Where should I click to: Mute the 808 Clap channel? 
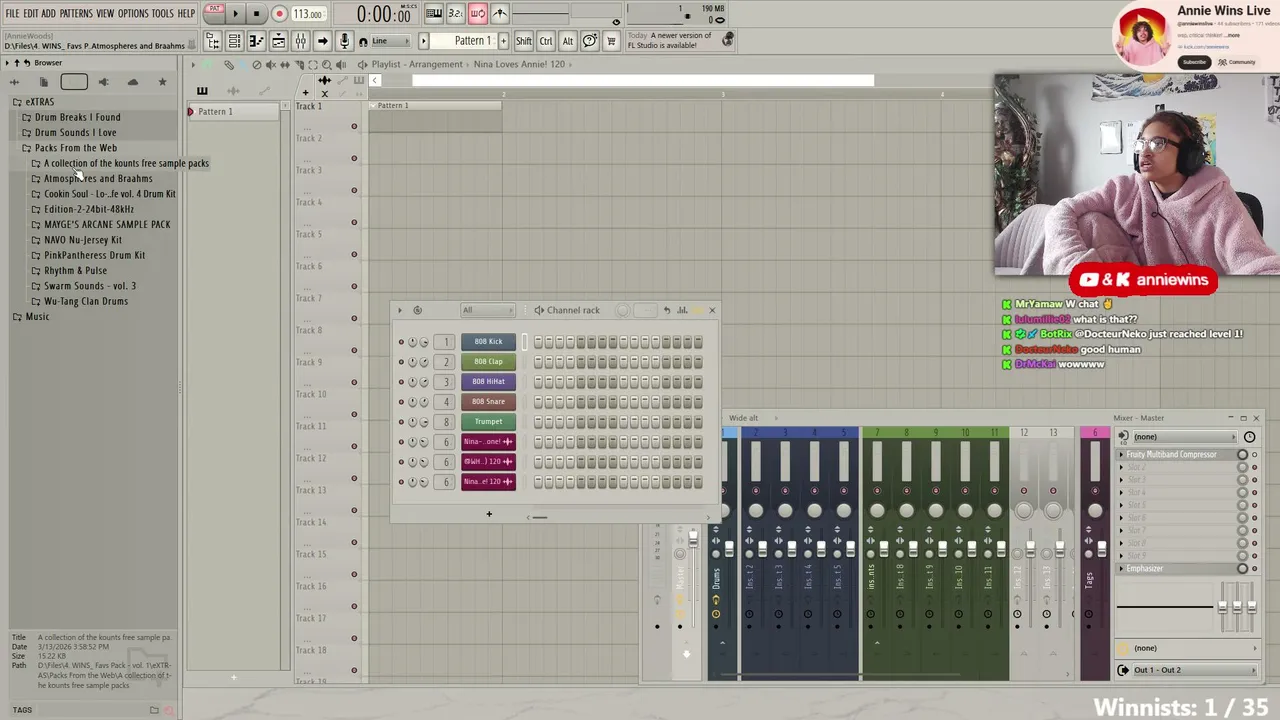click(x=401, y=362)
